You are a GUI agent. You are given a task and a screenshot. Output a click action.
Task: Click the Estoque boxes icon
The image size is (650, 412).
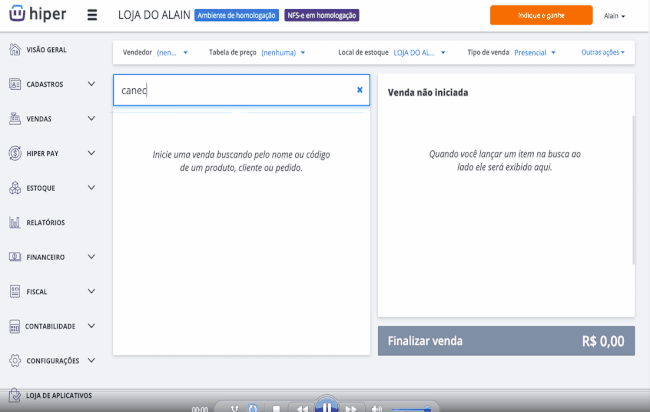coord(15,188)
